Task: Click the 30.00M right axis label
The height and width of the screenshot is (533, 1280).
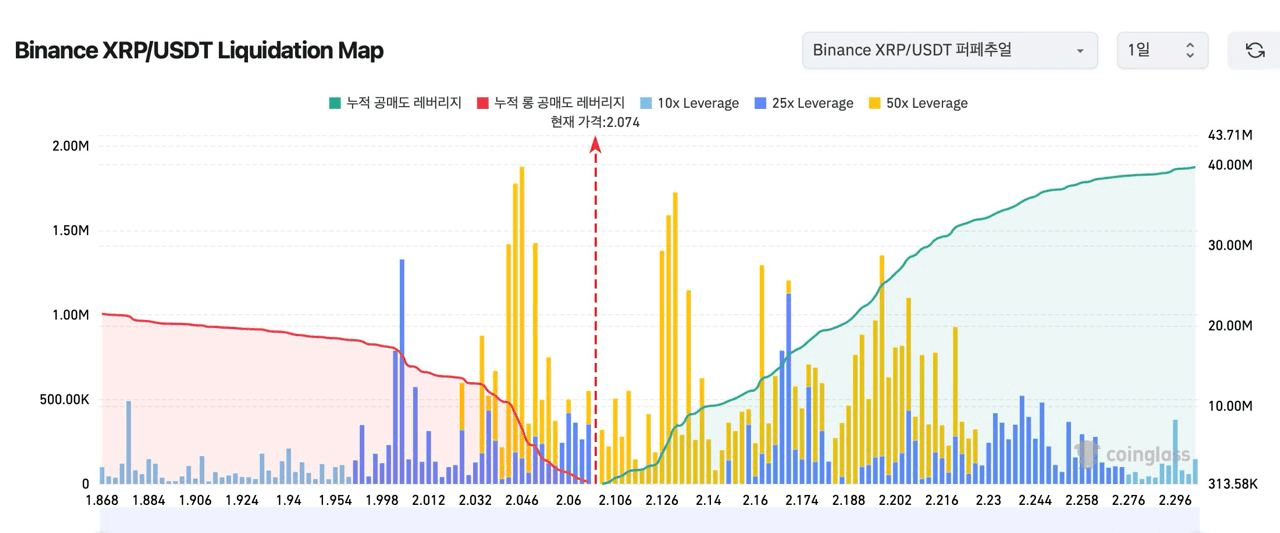Action: pyautogui.click(x=1230, y=245)
